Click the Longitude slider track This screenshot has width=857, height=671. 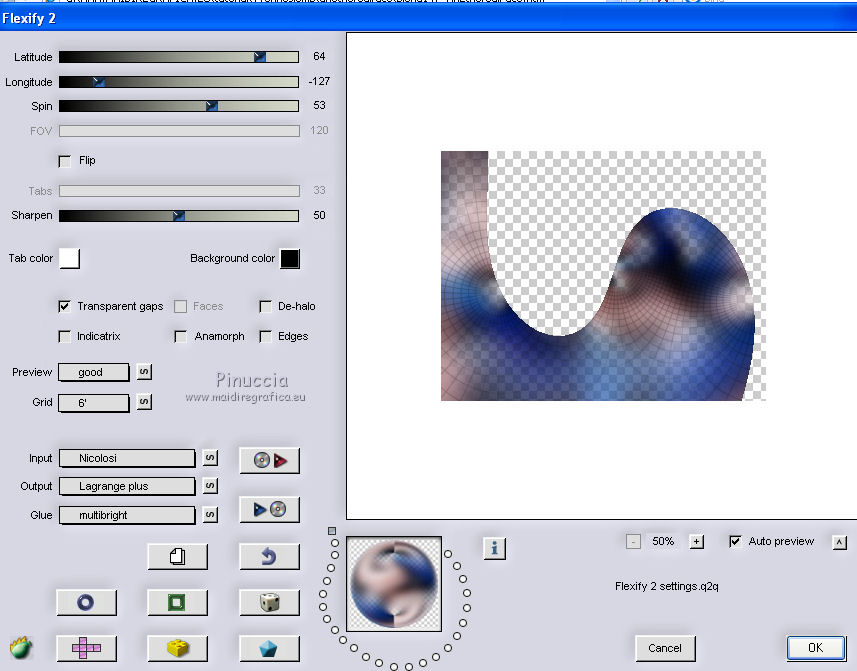pyautogui.click(x=179, y=82)
